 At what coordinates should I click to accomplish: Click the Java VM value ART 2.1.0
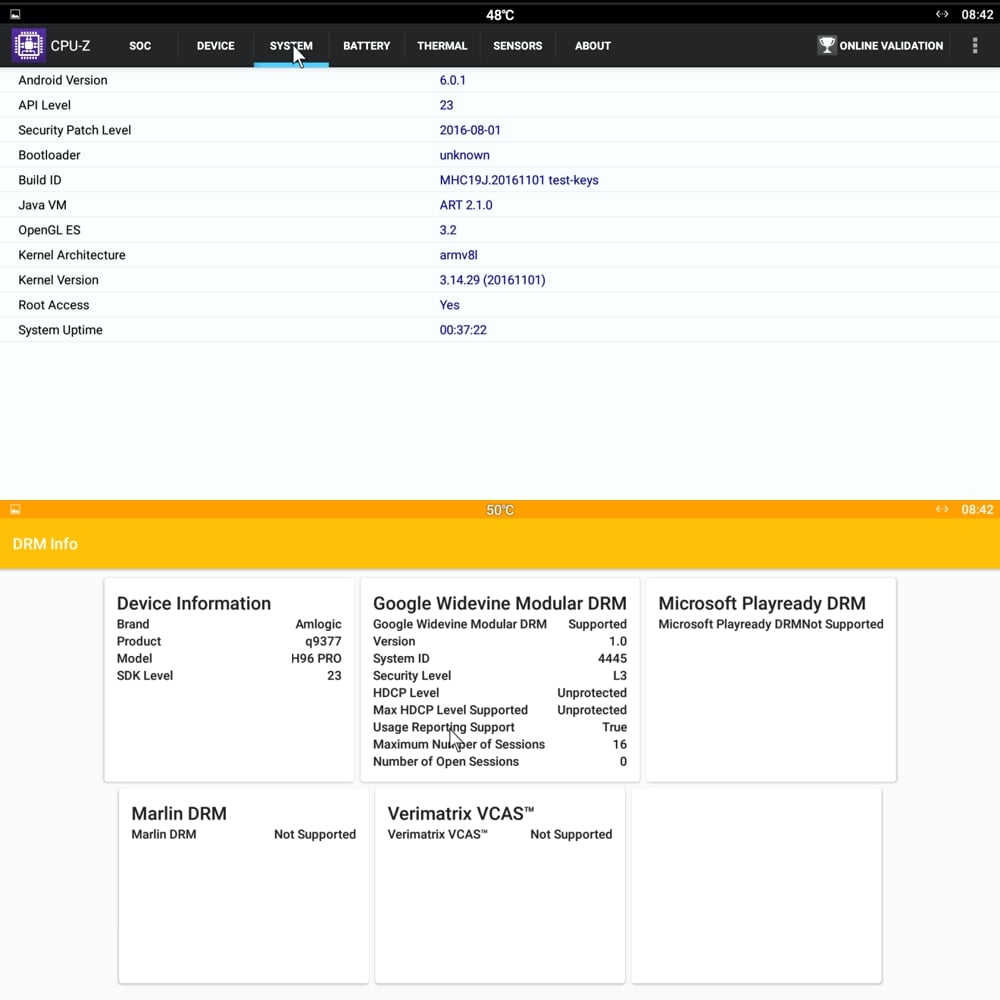(x=466, y=205)
